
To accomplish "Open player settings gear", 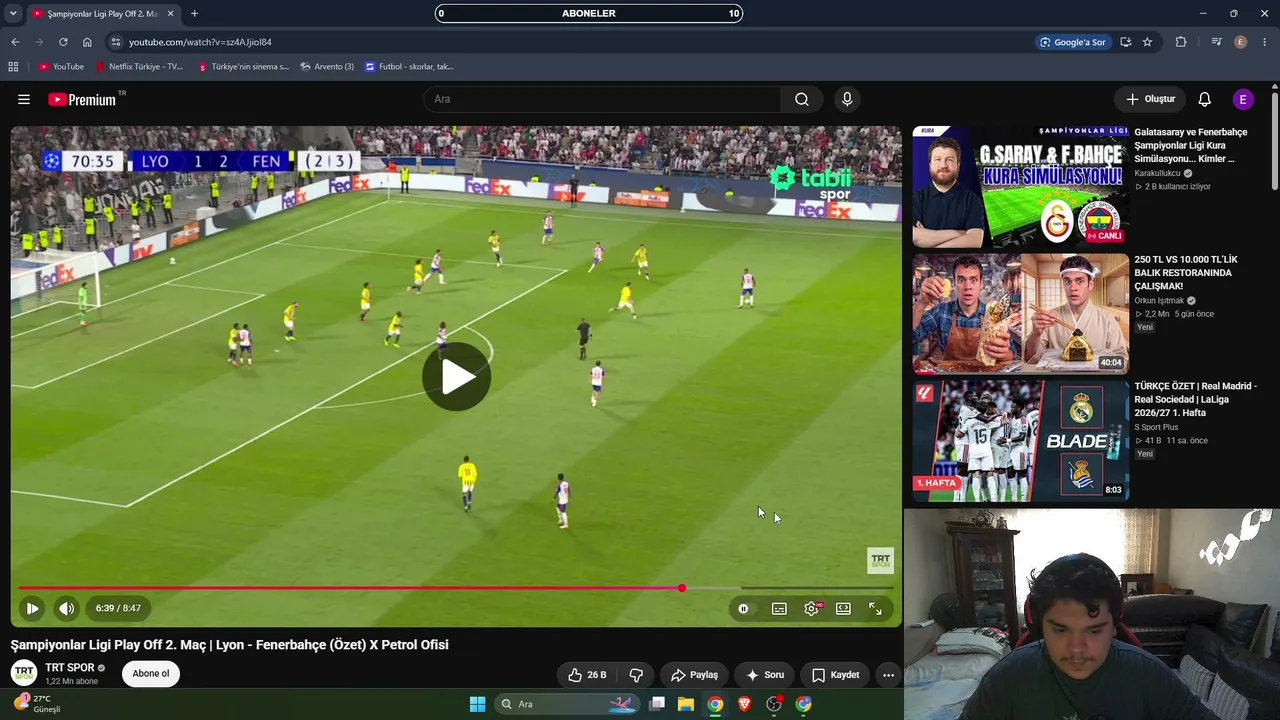I will click(811, 608).
